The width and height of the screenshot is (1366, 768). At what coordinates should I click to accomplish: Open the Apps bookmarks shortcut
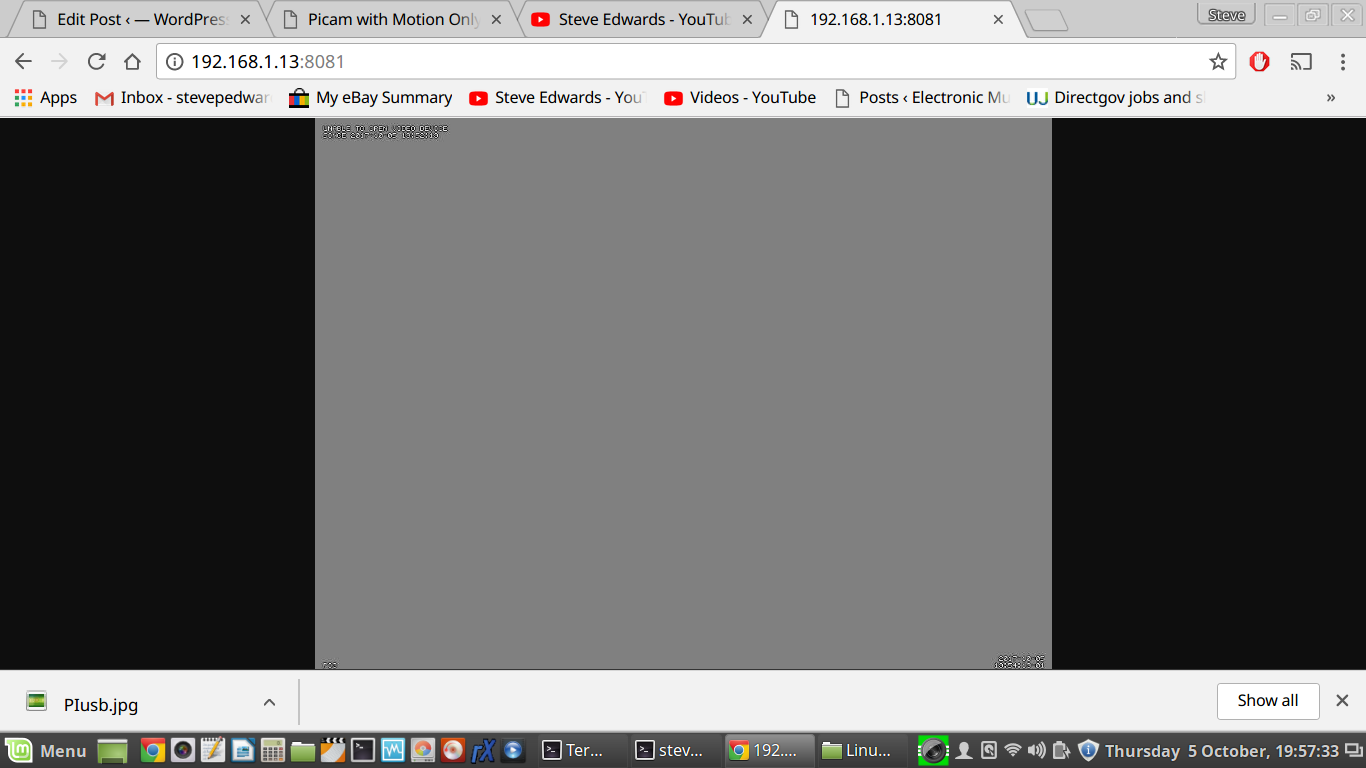coord(46,98)
